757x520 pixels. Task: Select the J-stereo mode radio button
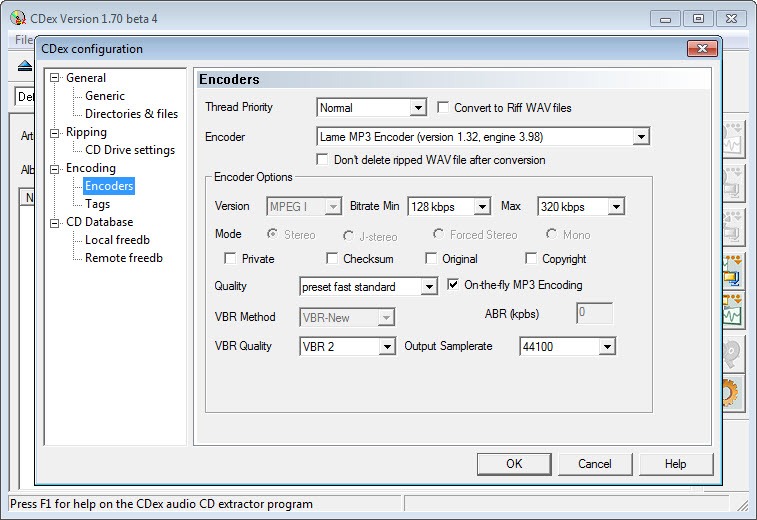pos(348,236)
